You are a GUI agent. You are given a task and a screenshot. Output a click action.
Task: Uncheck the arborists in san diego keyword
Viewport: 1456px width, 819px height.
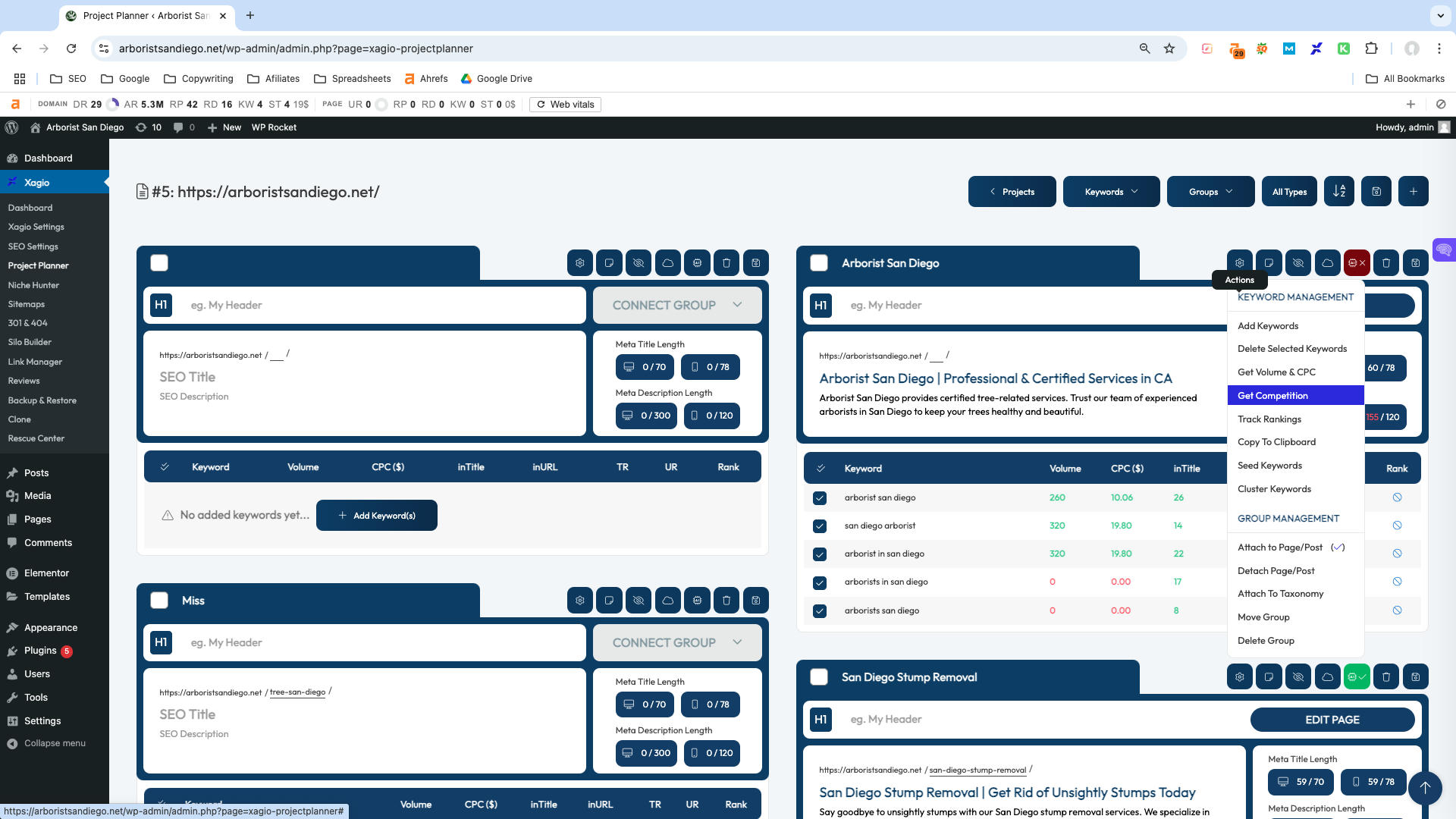click(820, 582)
